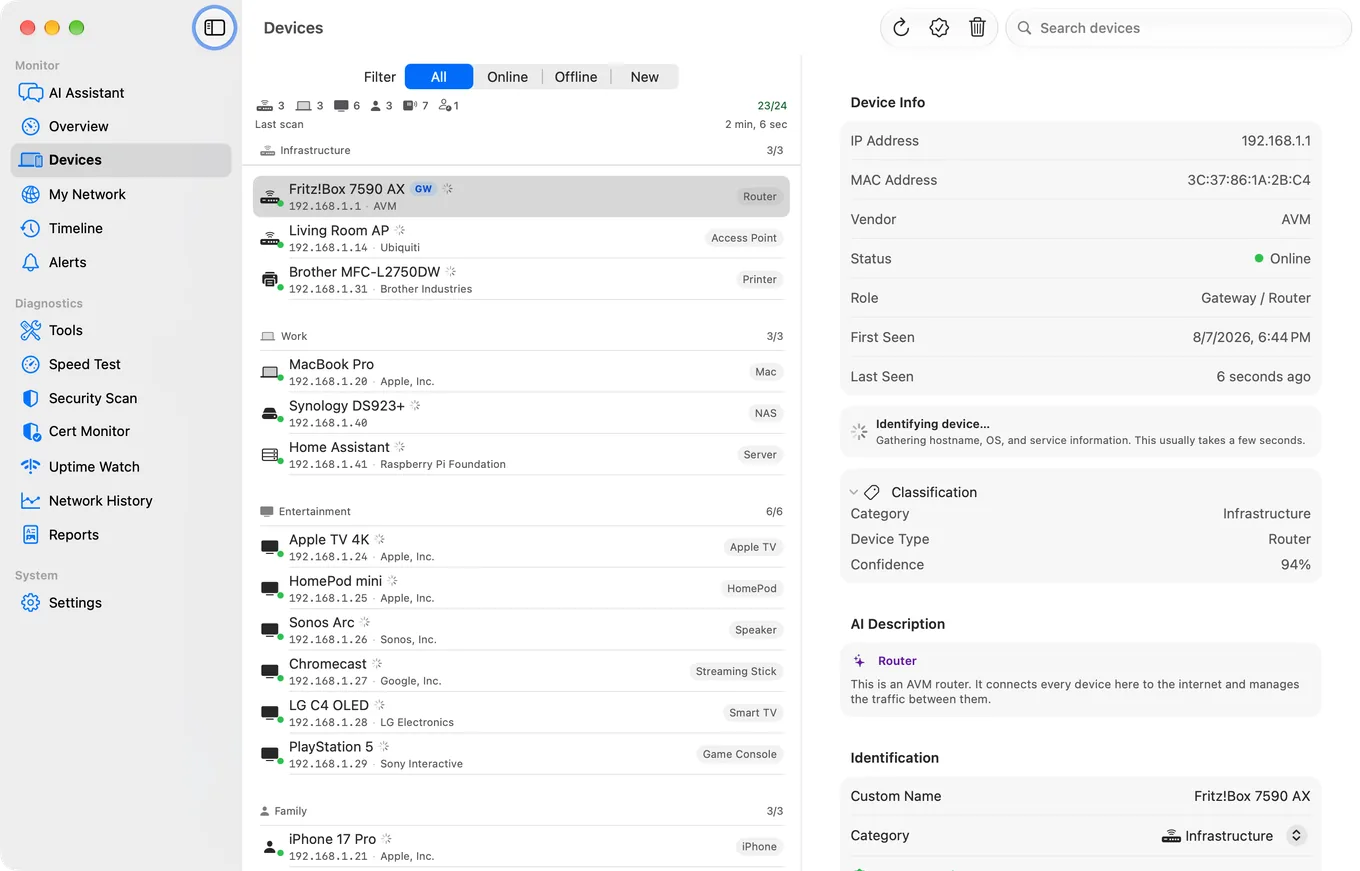Open Settings in sidebar
Screen dimensions: 1360x871
[x=121, y=602]
